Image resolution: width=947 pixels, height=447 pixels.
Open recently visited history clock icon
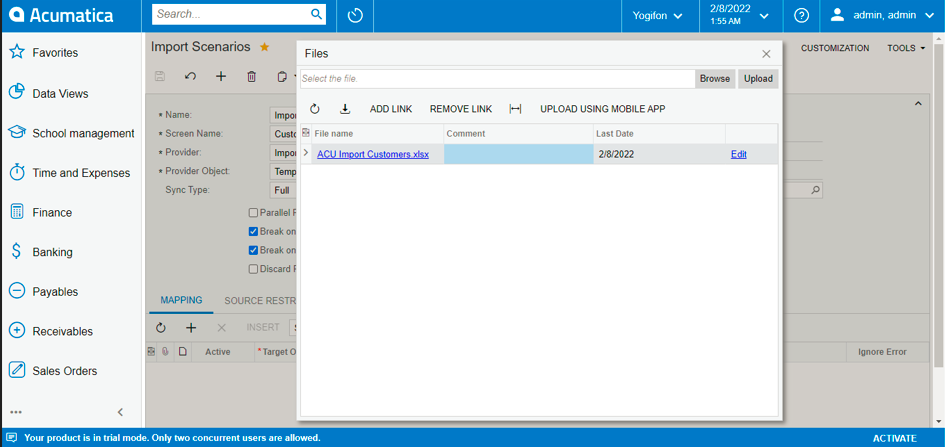coord(355,16)
